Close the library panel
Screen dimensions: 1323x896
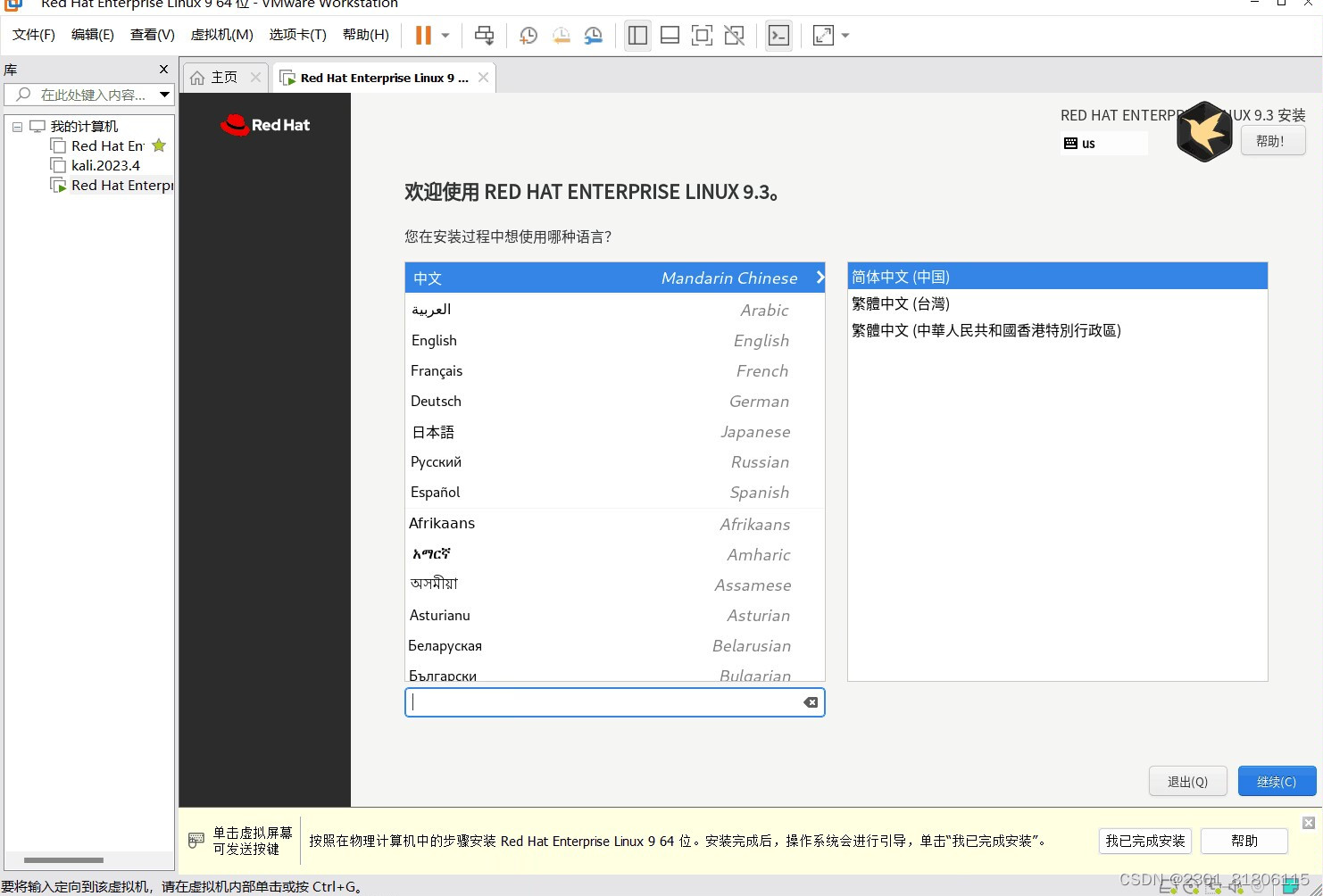163,69
